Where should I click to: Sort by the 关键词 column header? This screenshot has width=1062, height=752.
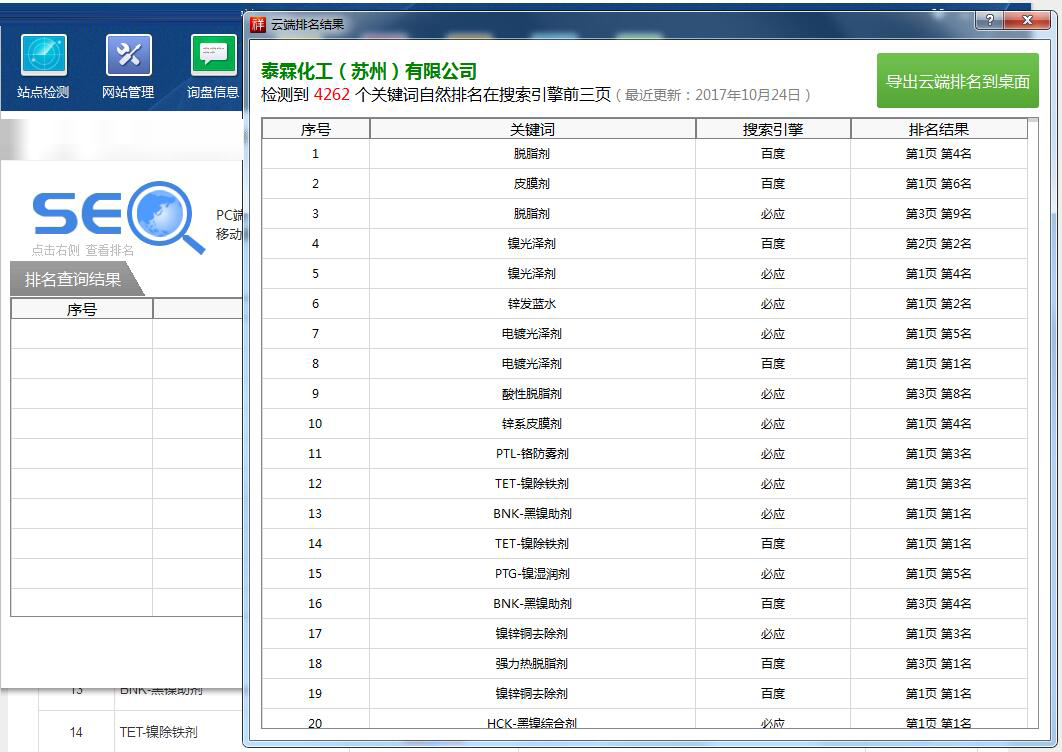tap(532, 129)
